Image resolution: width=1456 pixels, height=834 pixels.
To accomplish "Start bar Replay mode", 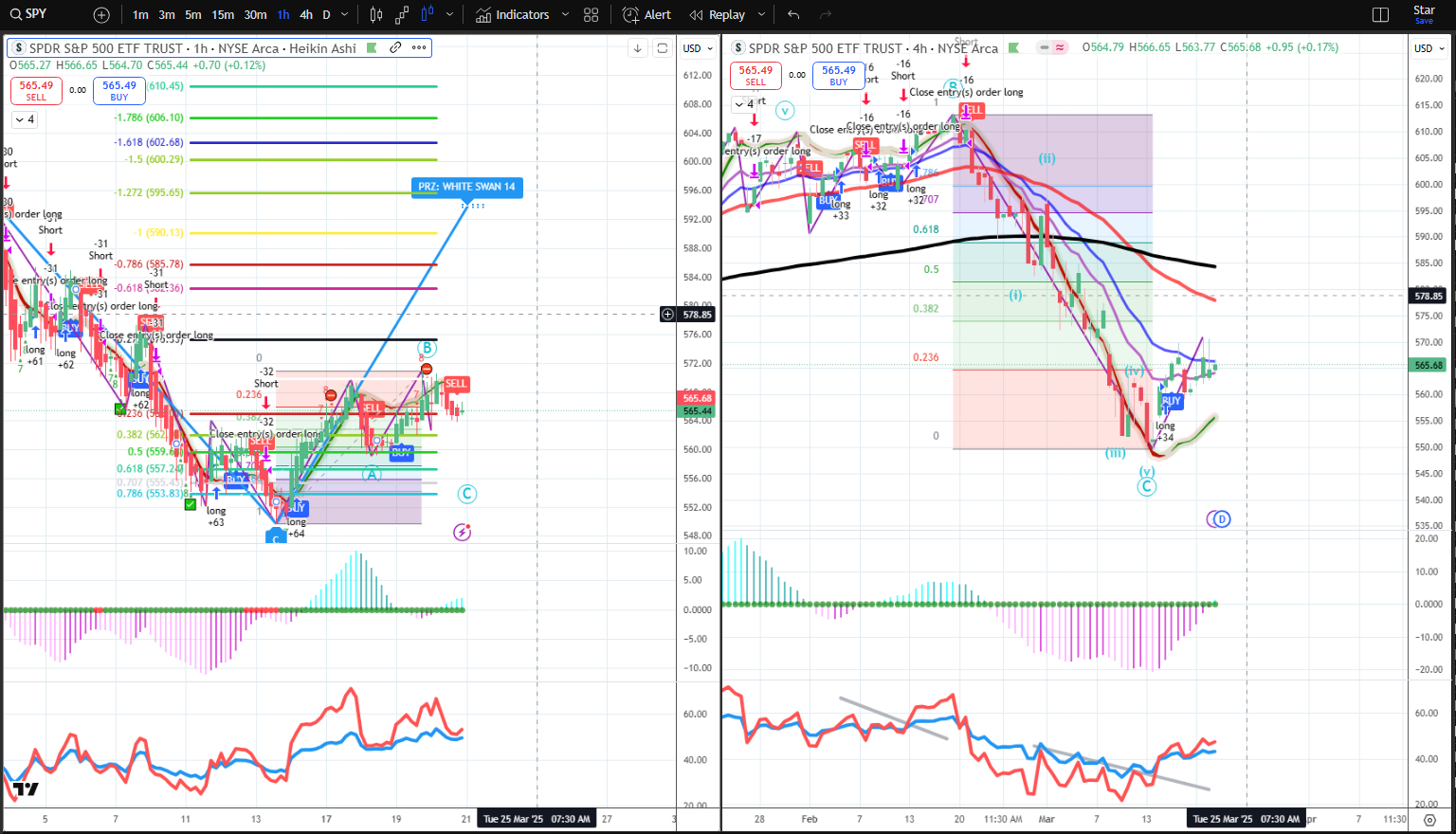I will tap(718, 15).
